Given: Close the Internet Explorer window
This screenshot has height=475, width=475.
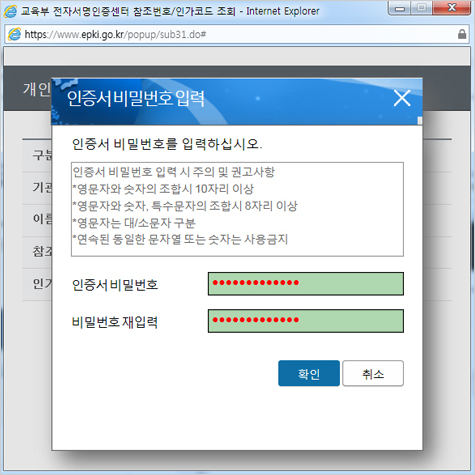Looking at the screenshot, I should (x=452, y=8).
